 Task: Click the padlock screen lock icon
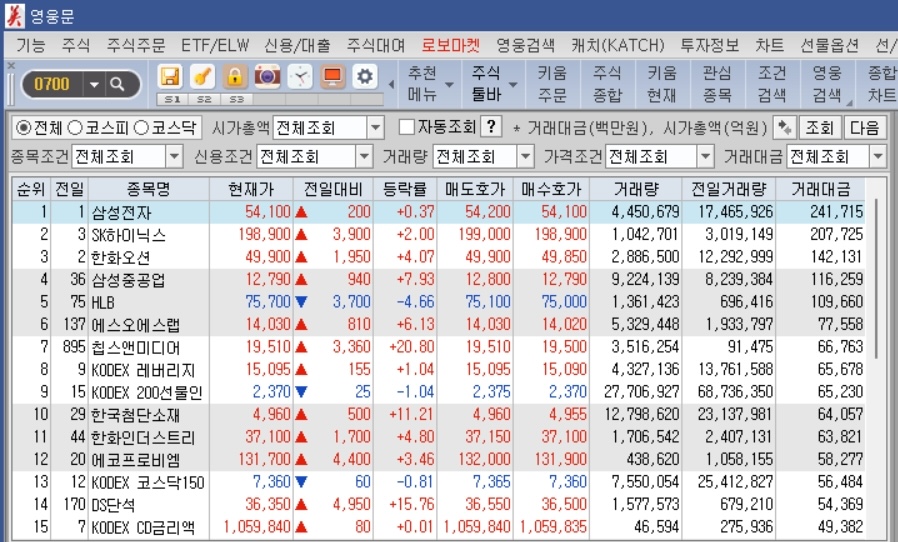(235, 76)
